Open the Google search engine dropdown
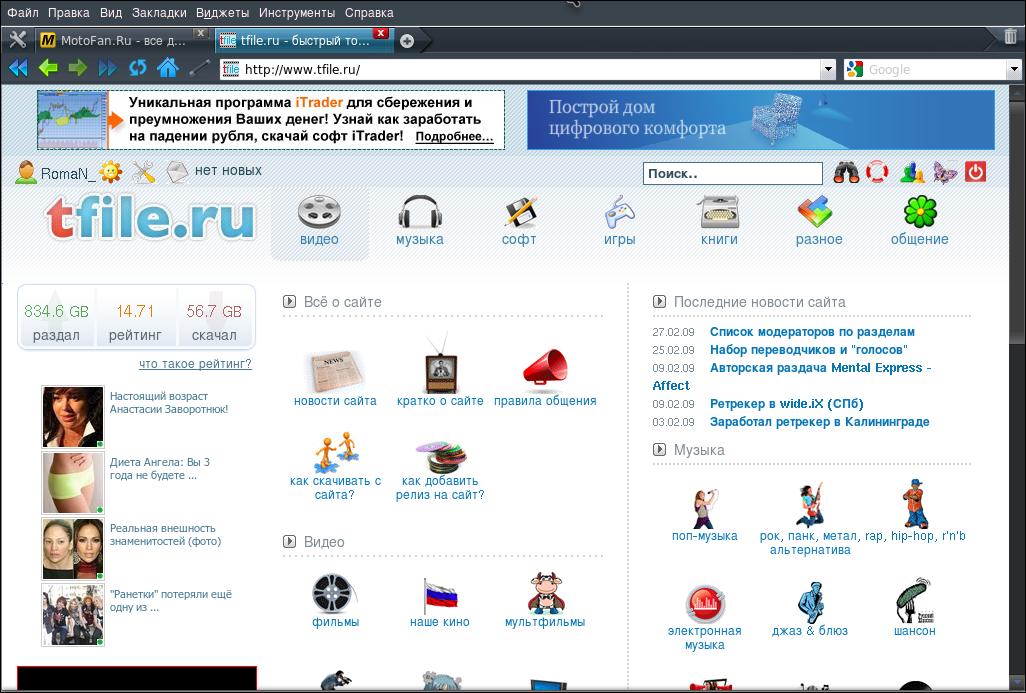The width and height of the screenshot is (1026, 693). point(1014,69)
